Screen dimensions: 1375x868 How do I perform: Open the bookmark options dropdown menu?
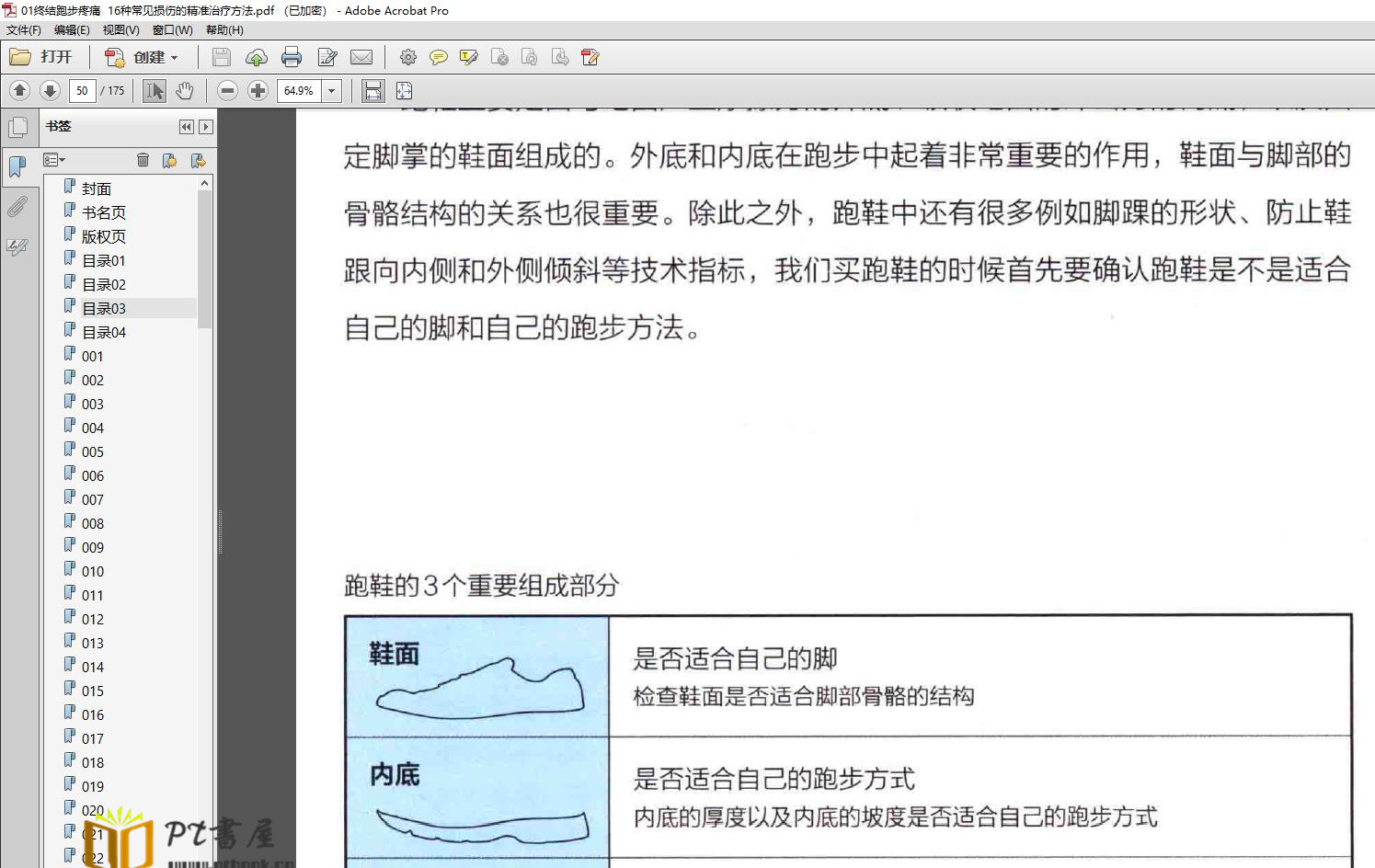(x=54, y=160)
